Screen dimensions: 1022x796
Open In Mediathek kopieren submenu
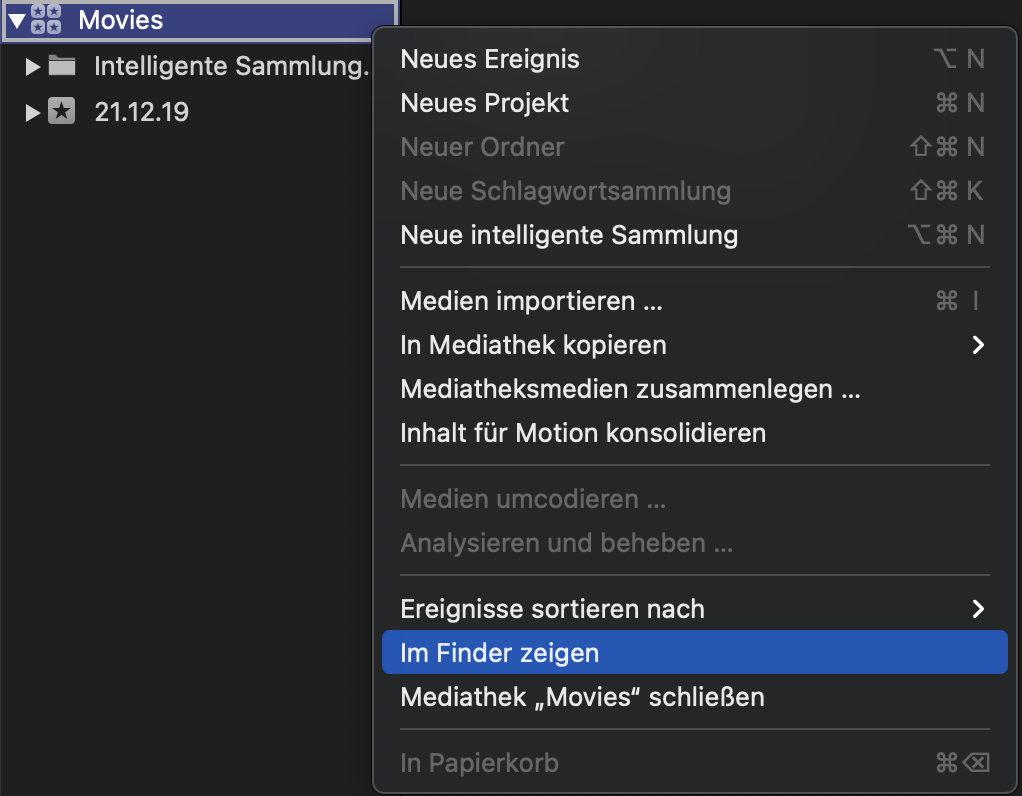(533, 345)
